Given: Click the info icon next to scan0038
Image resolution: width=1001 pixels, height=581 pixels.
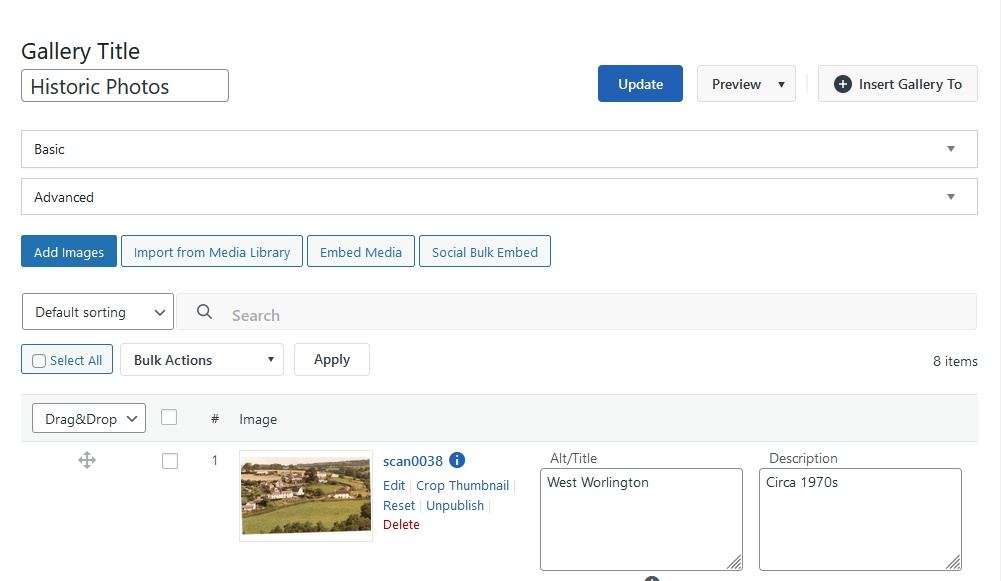Looking at the screenshot, I should coord(457,460).
